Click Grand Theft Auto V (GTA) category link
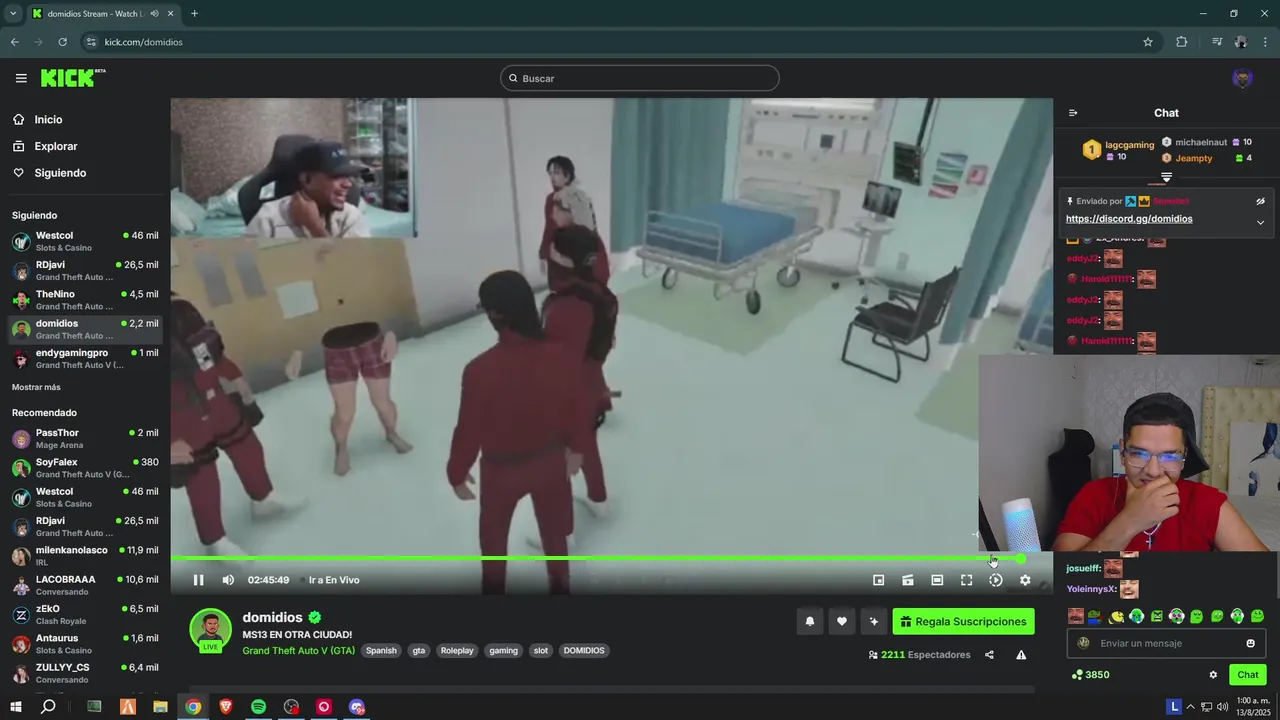 click(298, 650)
